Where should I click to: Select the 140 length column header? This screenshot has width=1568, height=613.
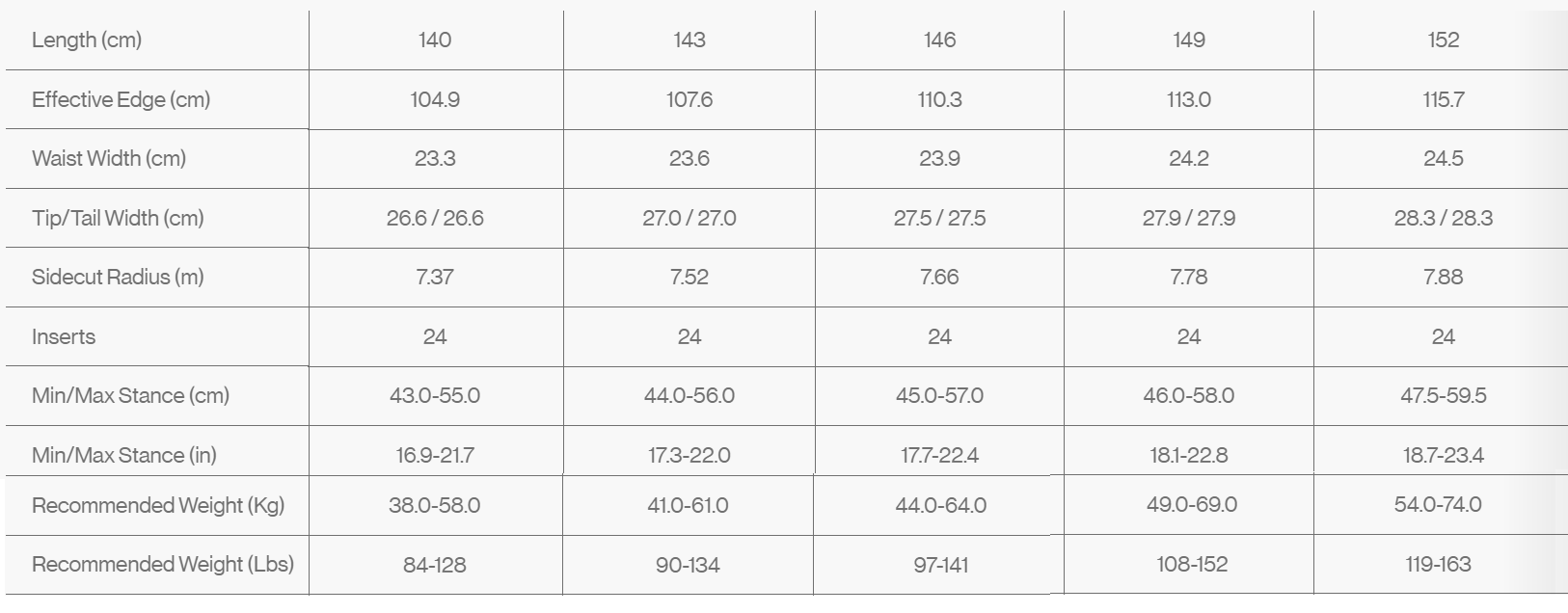(x=435, y=40)
